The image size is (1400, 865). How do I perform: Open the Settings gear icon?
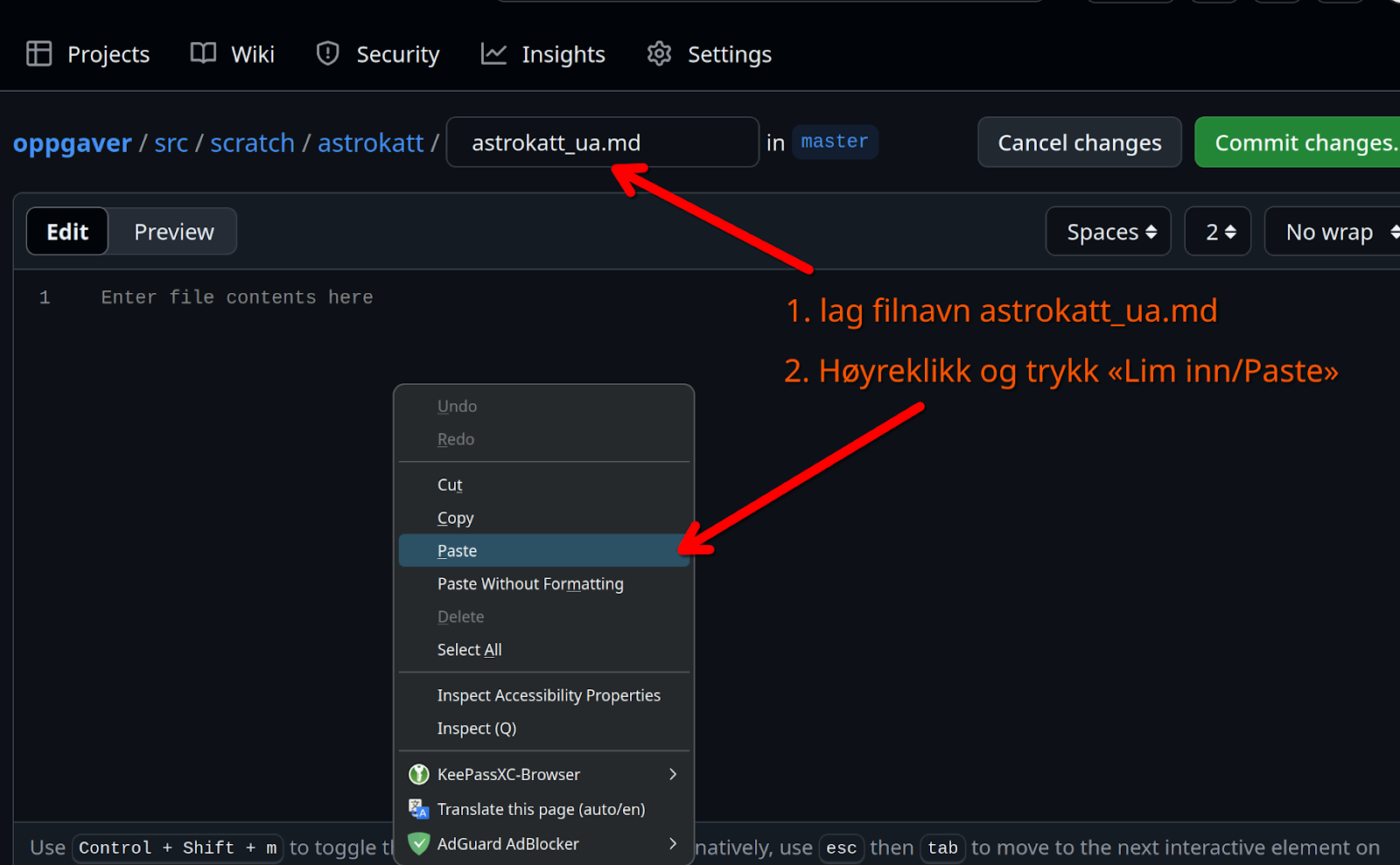coord(659,54)
